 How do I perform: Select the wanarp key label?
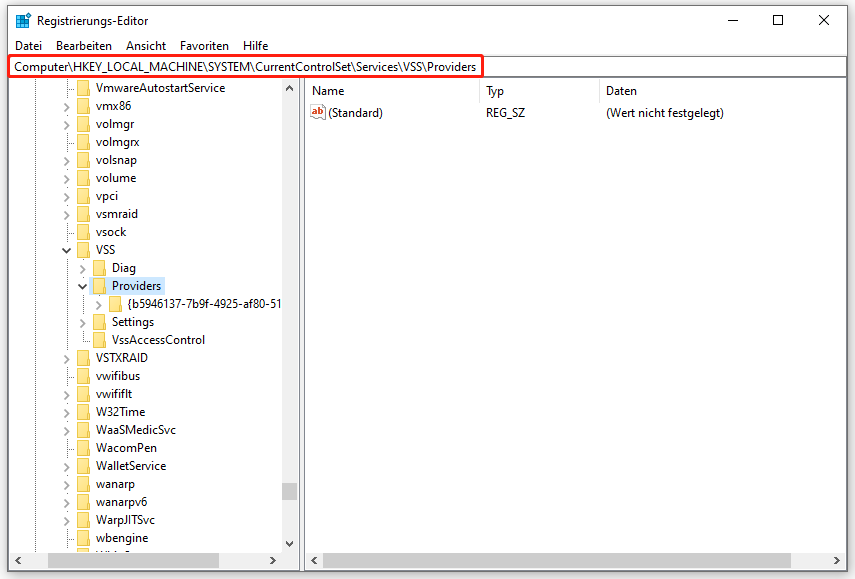(x=115, y=484)
